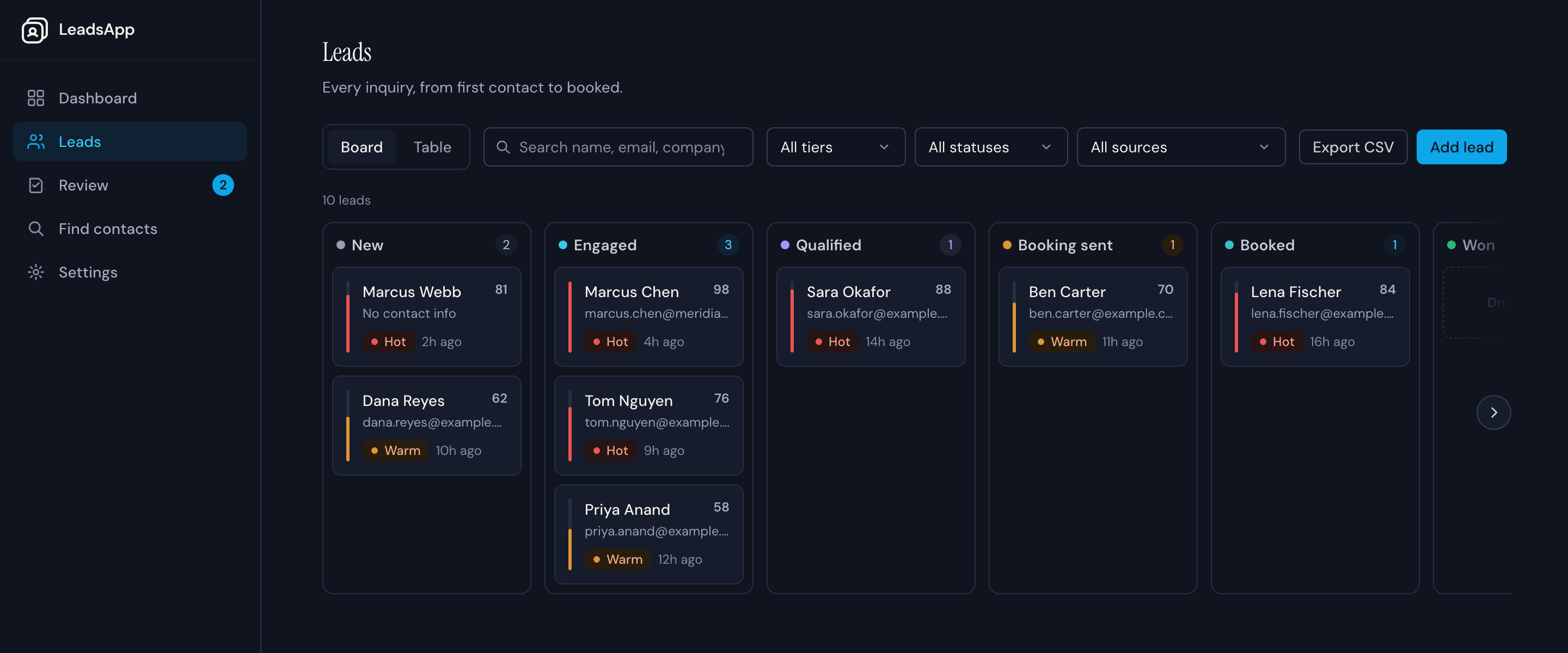The width and height of the screenshot is (1568, 653).
Task: Expand the All sources dropdown
Action: [x=1181, y=147]
